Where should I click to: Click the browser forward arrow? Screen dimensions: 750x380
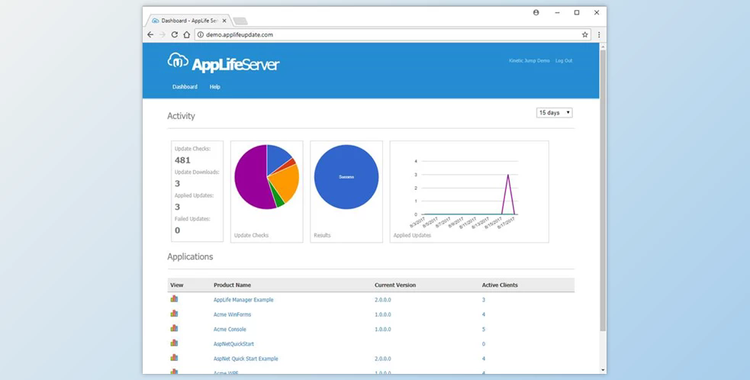point(162,35)
